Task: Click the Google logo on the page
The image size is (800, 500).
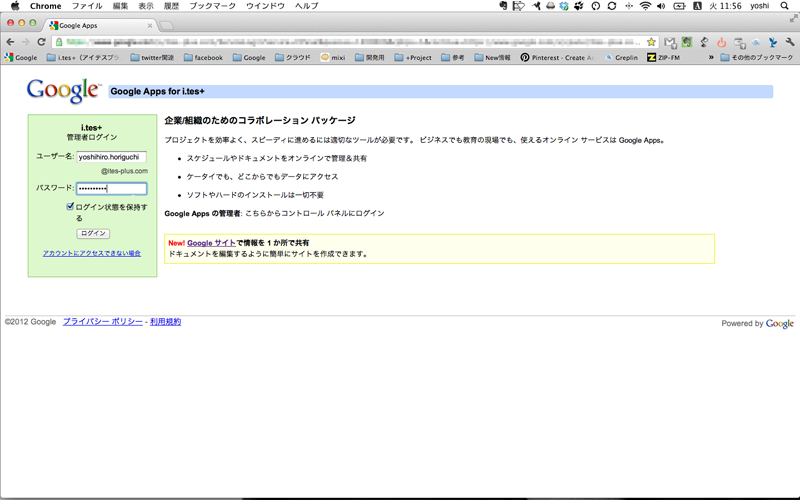Action: point(64,91)
